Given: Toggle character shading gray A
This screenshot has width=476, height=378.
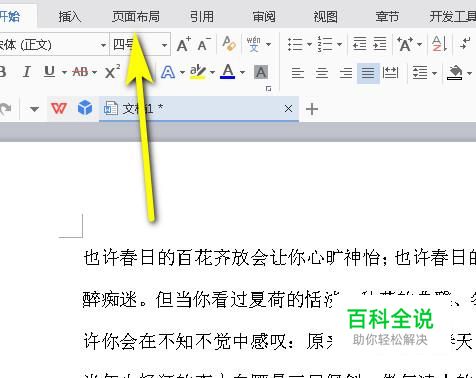Looking at the screenshot, I should click(261, 72).
